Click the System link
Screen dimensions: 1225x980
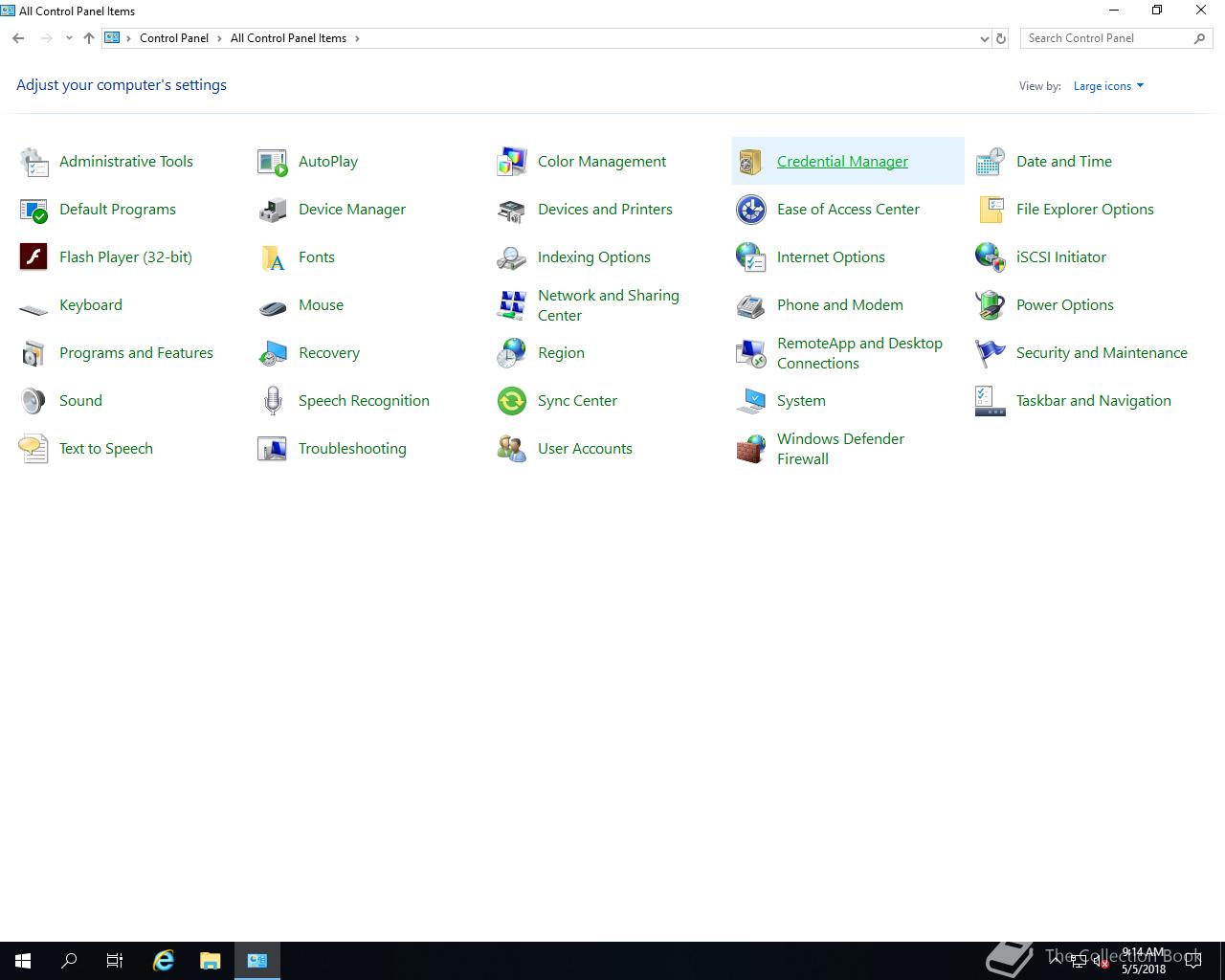pos(801,401)
